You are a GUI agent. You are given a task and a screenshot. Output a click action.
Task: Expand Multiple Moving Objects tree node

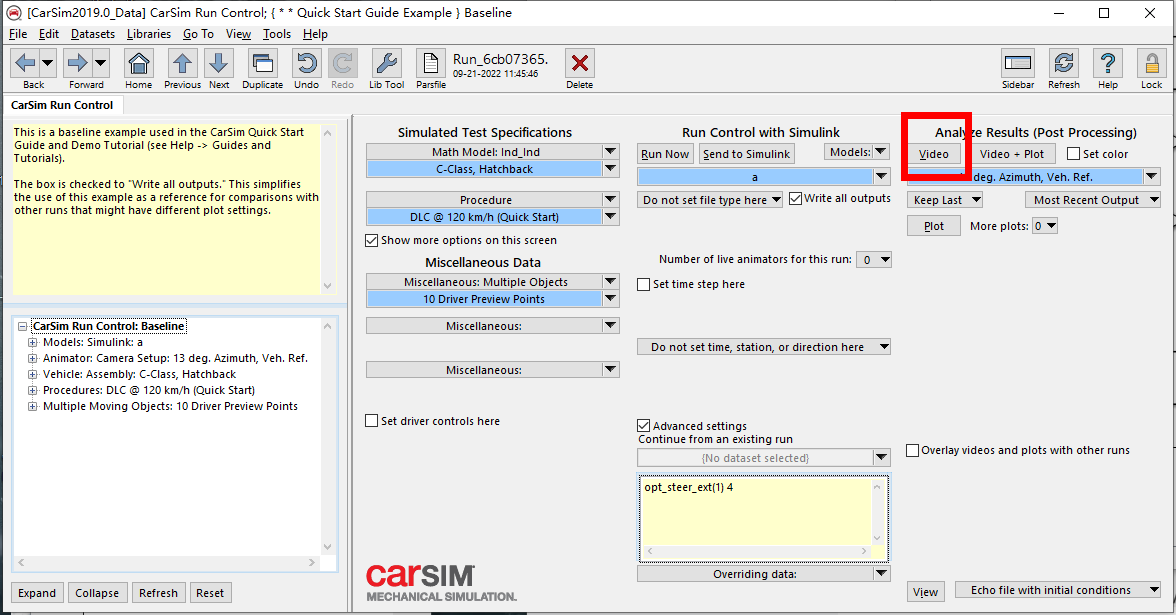[x=32, y=406]
